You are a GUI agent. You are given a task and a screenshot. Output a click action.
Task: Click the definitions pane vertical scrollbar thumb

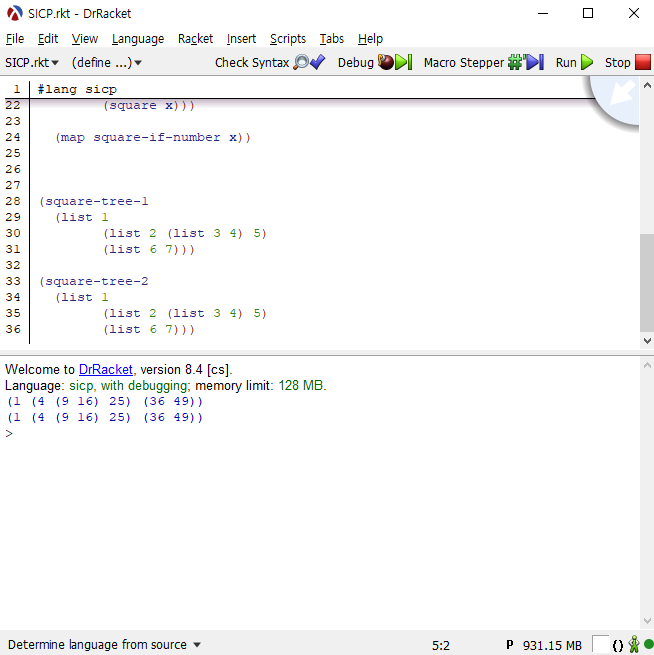646,282
